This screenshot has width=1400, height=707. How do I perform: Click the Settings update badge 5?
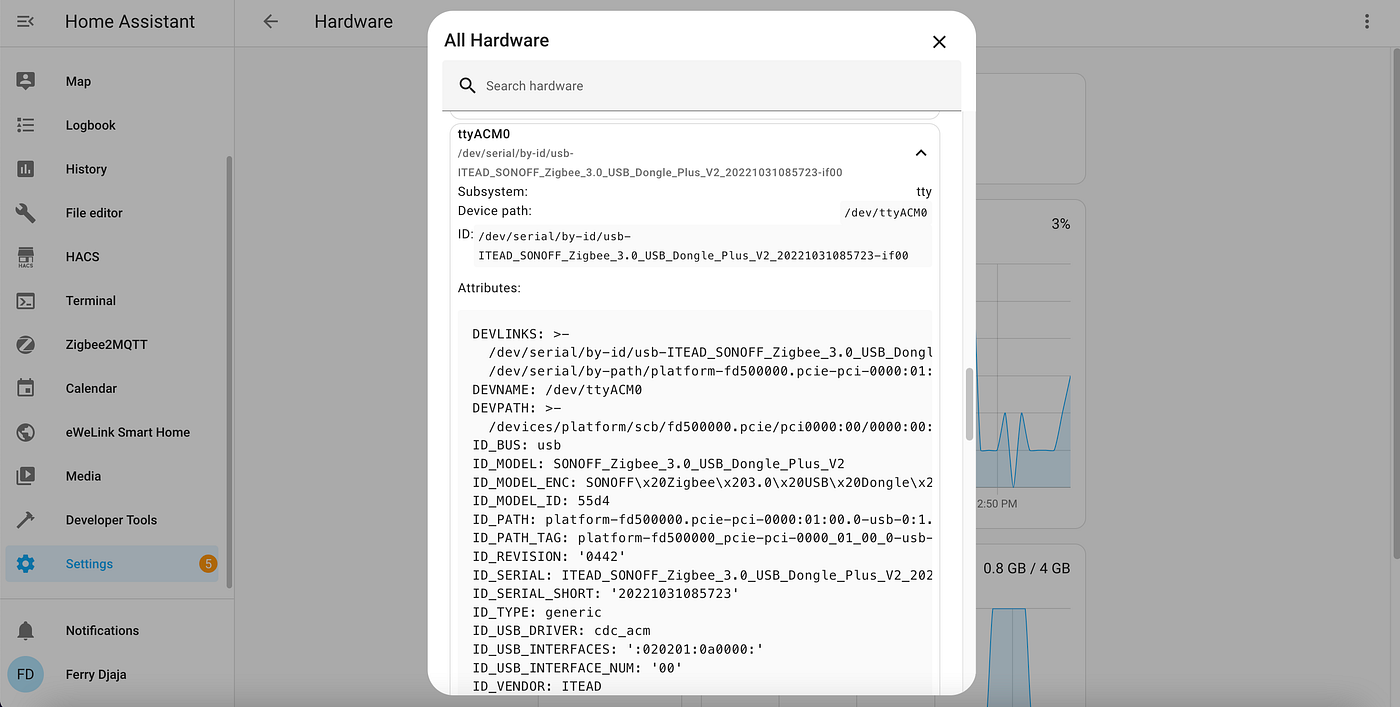point(208,564)
